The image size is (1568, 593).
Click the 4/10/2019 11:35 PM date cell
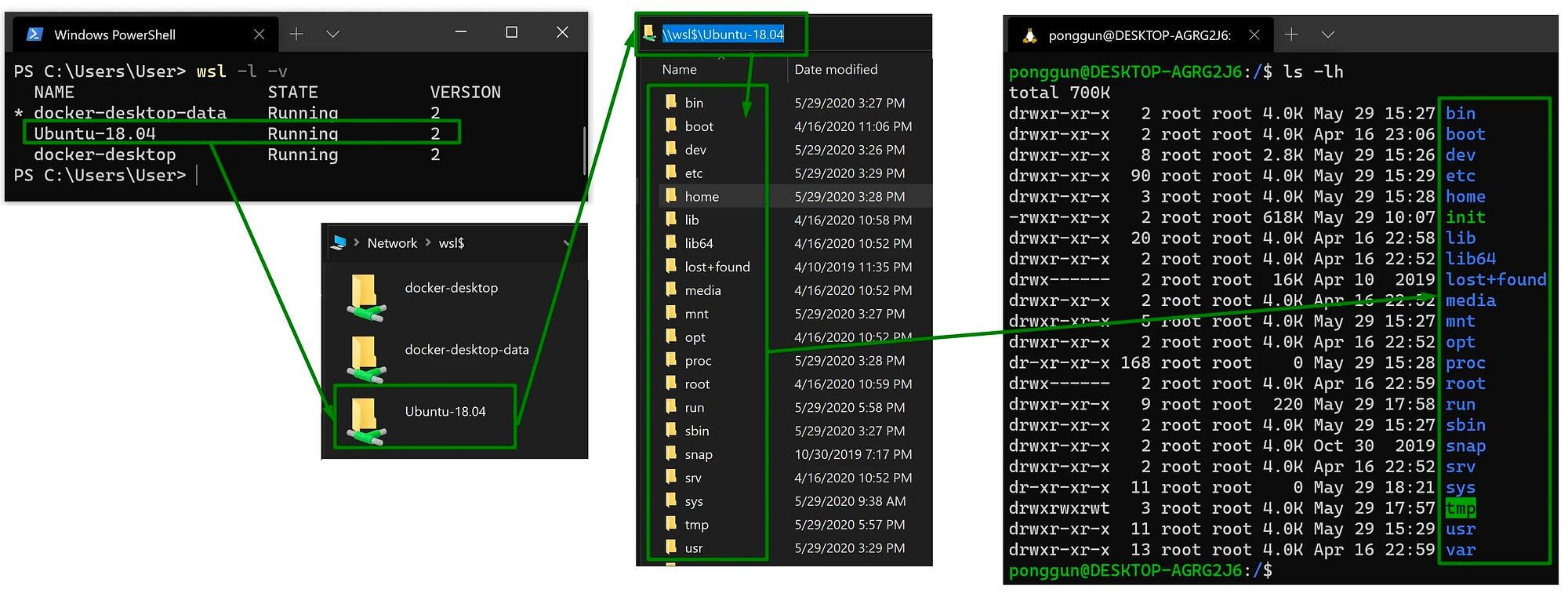click(x=853, y=267)
